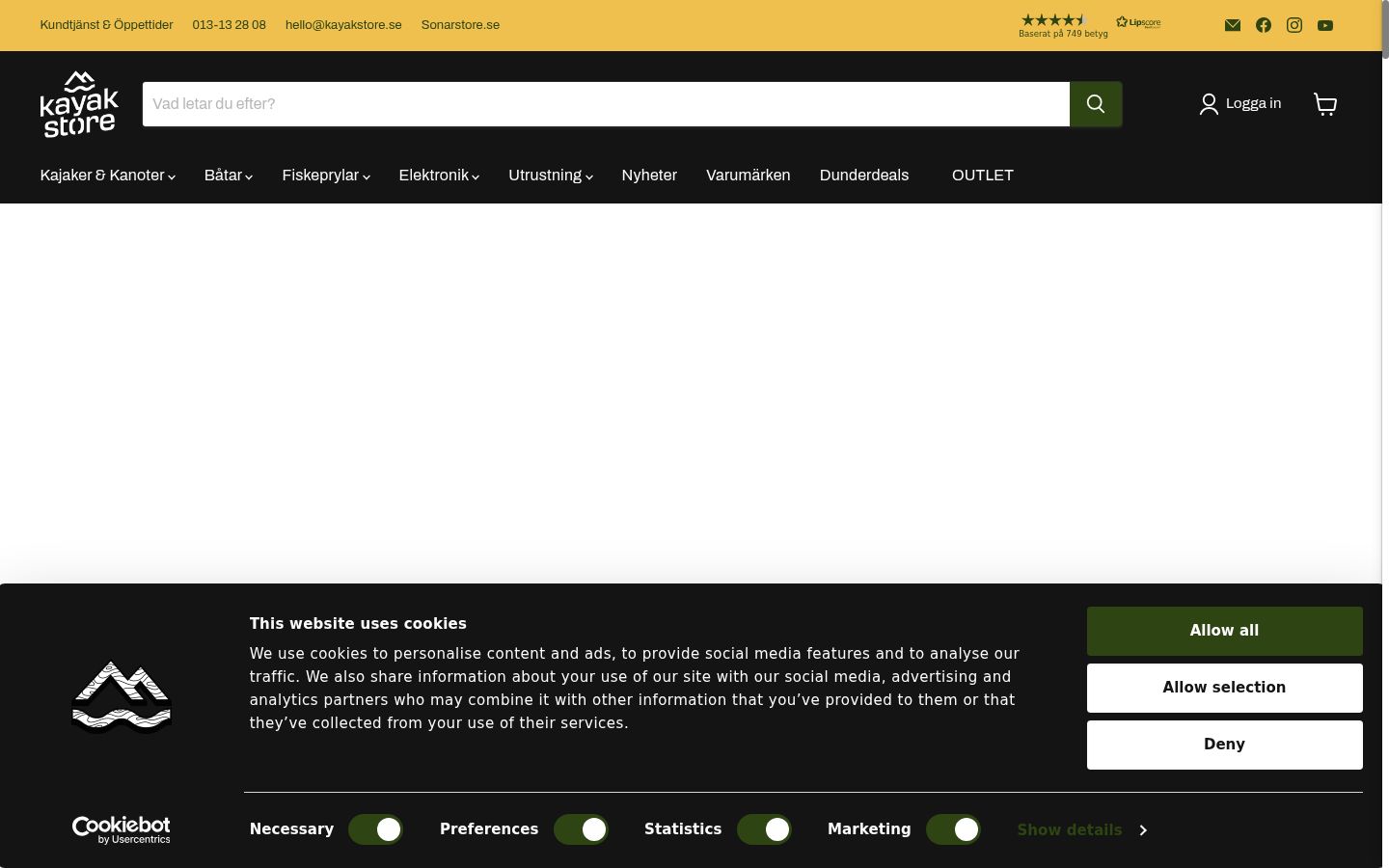The height and width of the screenshot is (868, 1389).
Task: Deny cookies with the Deny button
Action: pos(1225,745)
